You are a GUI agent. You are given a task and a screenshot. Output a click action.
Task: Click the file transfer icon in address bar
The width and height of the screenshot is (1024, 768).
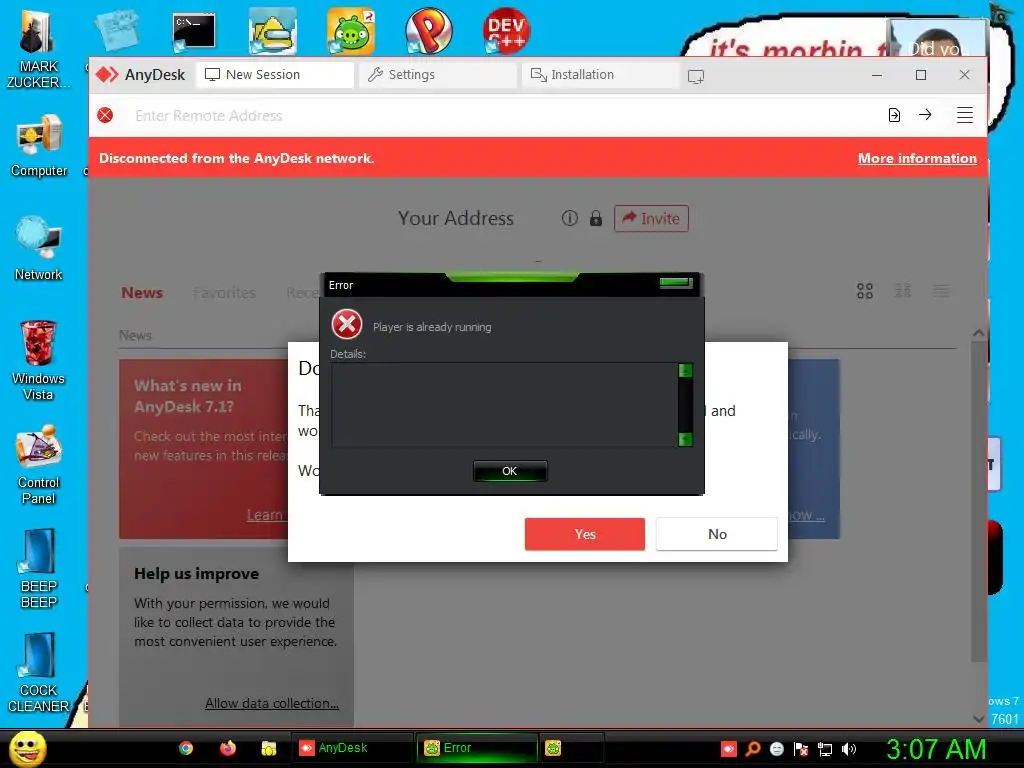[x=894, y=116]
